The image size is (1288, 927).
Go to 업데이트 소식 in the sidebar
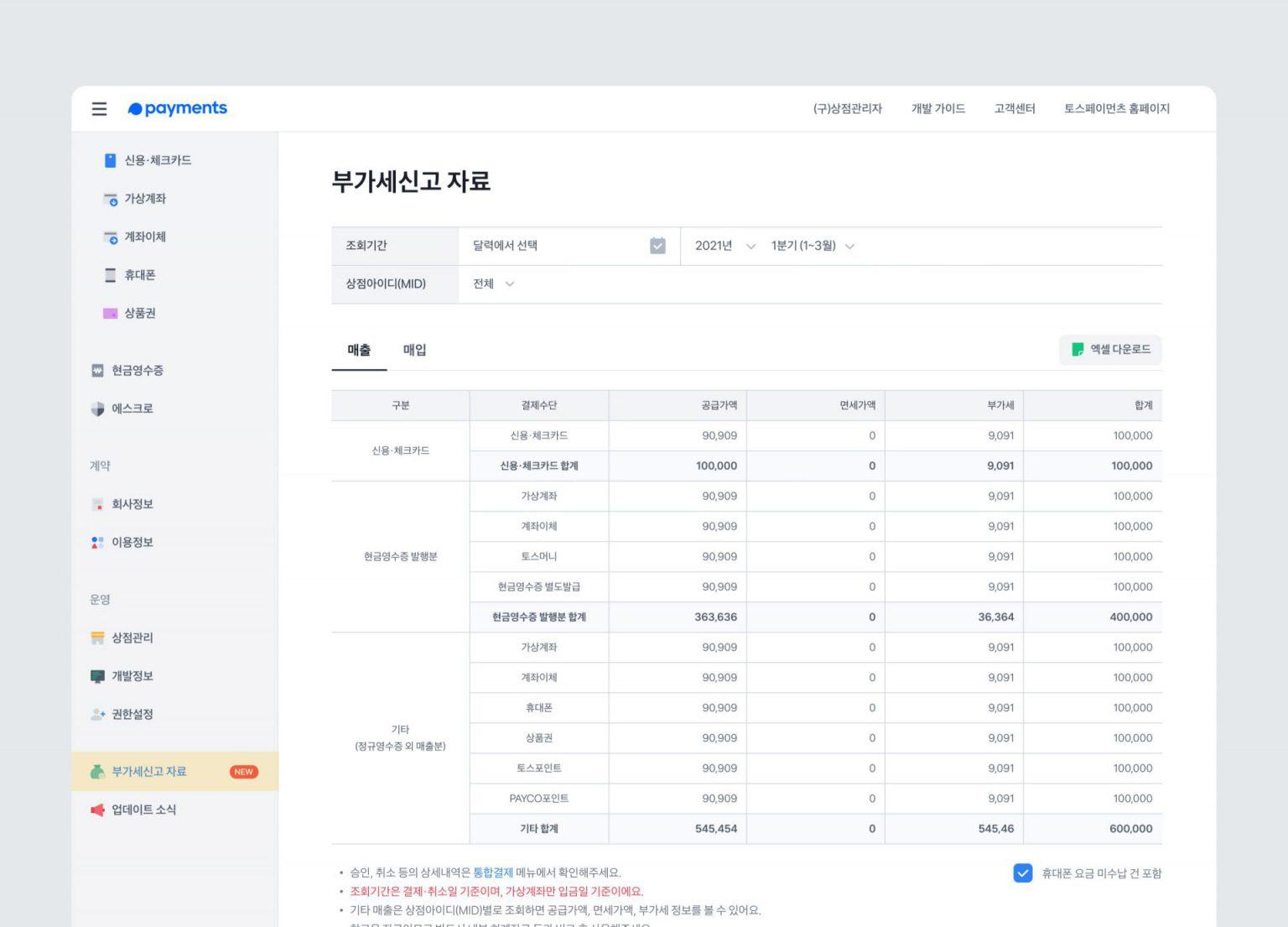(x=144, y=810)
